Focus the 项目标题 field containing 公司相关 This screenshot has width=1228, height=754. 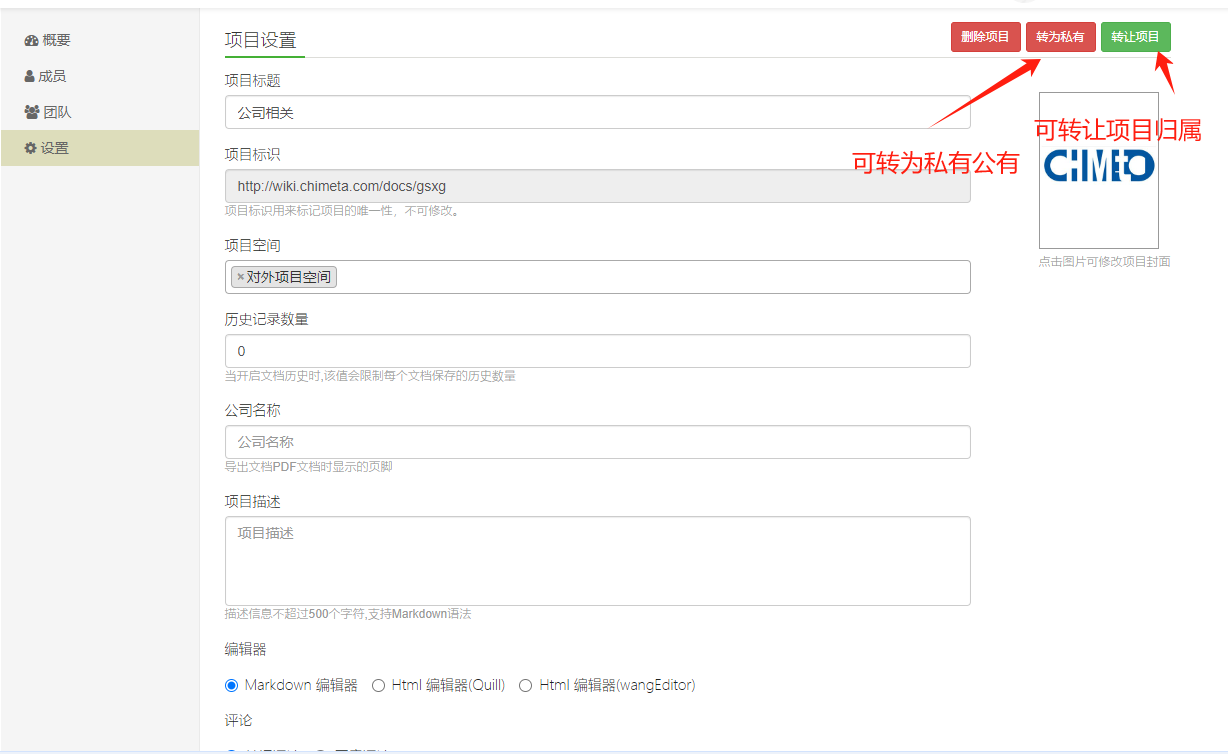click(x=597, y=113)
